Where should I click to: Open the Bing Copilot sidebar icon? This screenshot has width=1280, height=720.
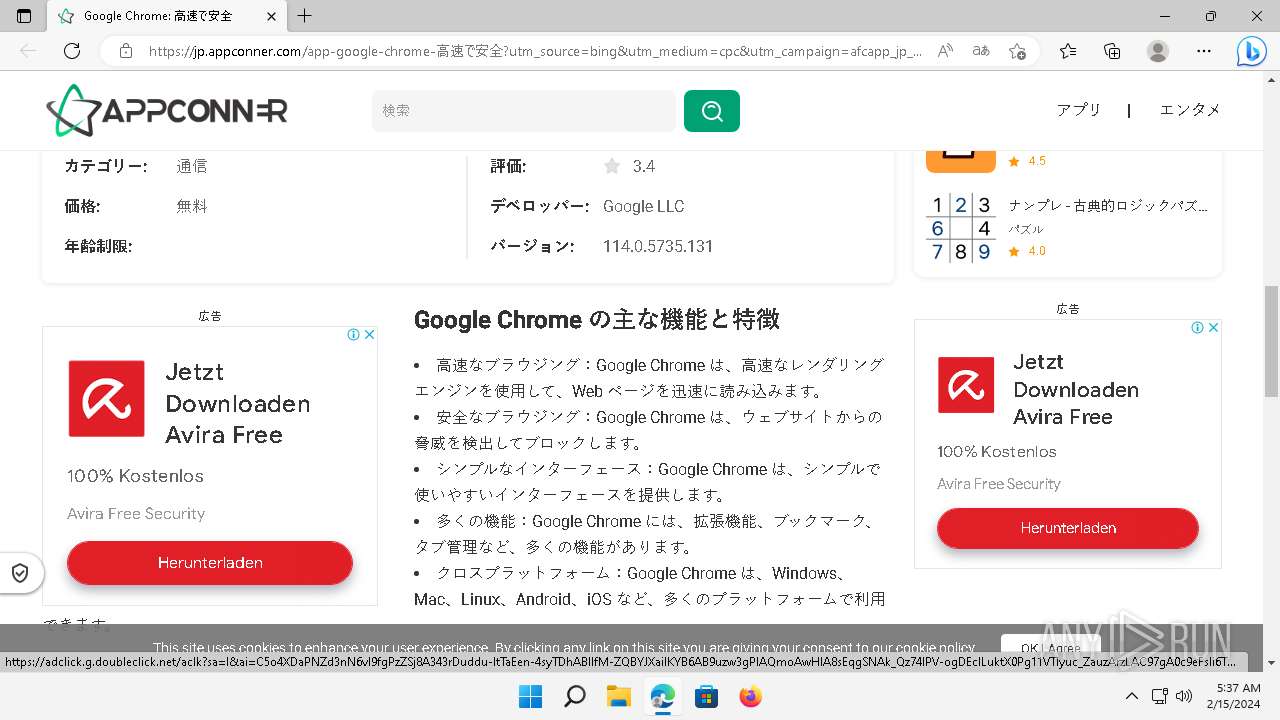[1251, 51]
